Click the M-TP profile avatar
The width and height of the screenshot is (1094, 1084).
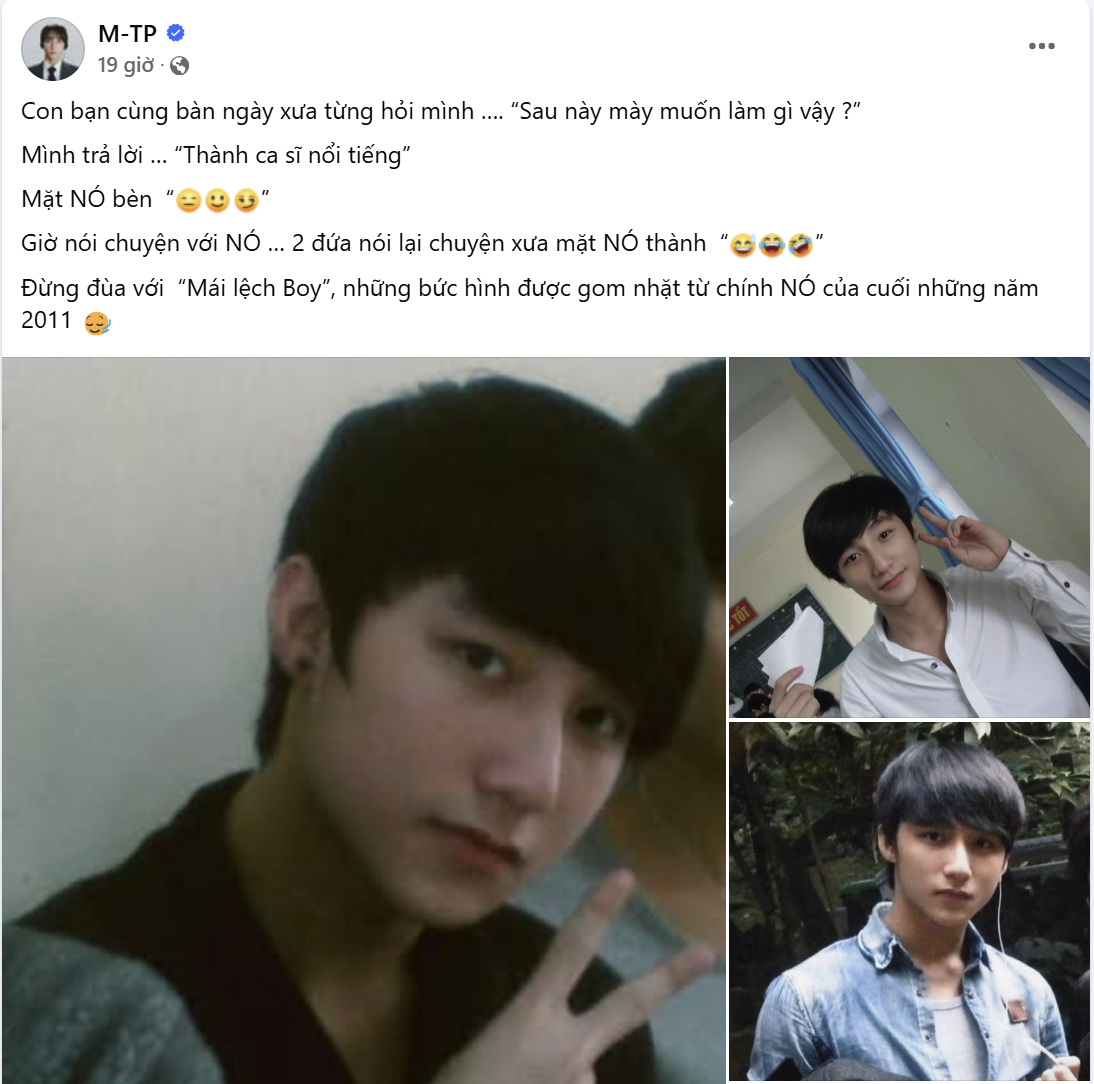(x=53, y=50)
